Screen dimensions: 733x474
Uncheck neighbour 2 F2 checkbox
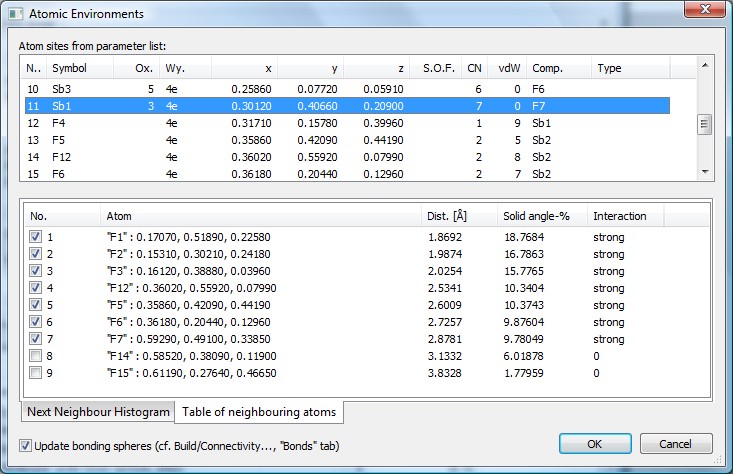35,254
